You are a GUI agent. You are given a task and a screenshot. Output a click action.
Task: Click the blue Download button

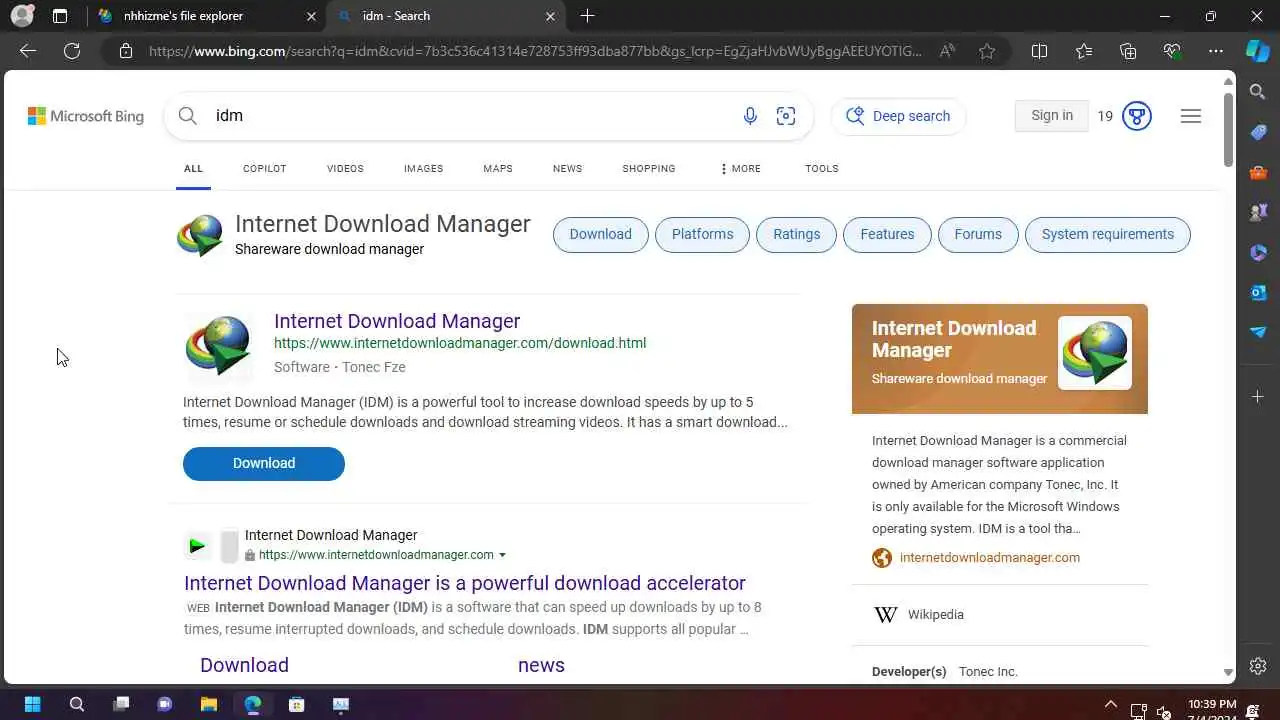point(264,463)
